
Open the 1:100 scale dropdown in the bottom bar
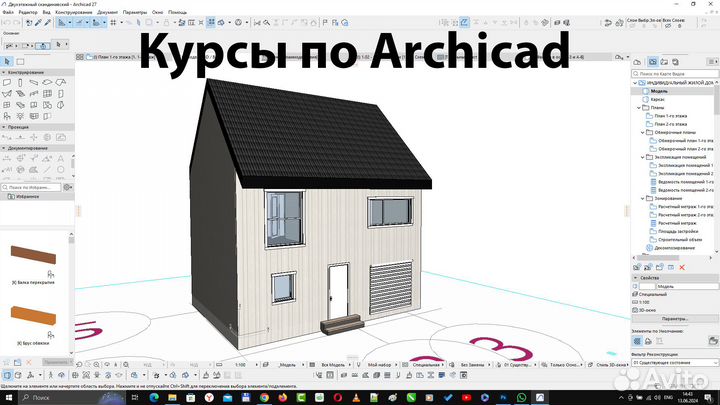[244, 365]
